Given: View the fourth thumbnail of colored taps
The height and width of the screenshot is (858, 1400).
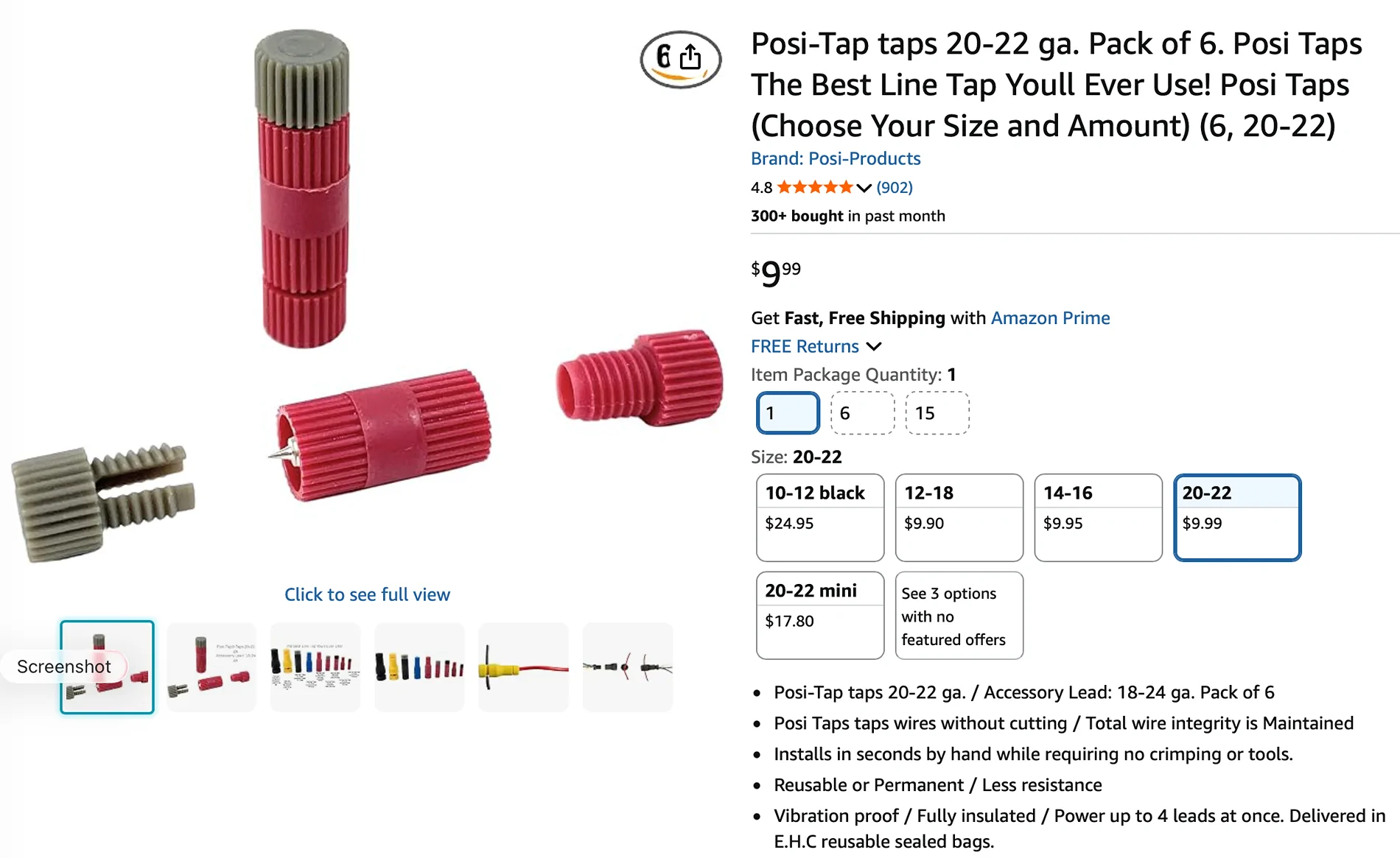Looking at the screenshot, I should (x=419, y=667).
